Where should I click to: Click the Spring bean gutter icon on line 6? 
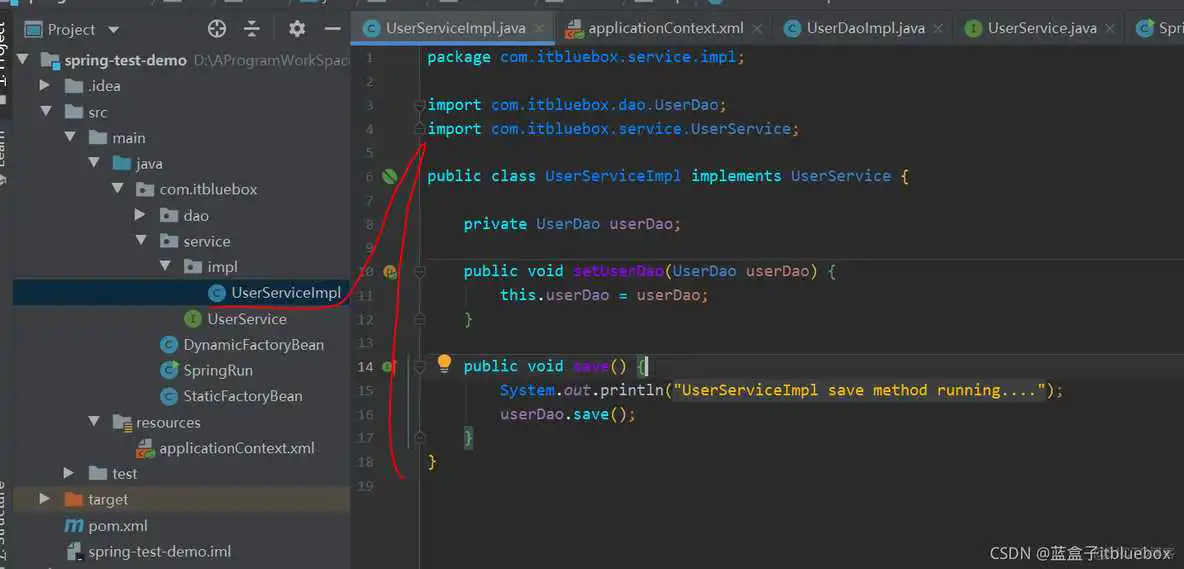pyautogui.click(x=389, y=177)
